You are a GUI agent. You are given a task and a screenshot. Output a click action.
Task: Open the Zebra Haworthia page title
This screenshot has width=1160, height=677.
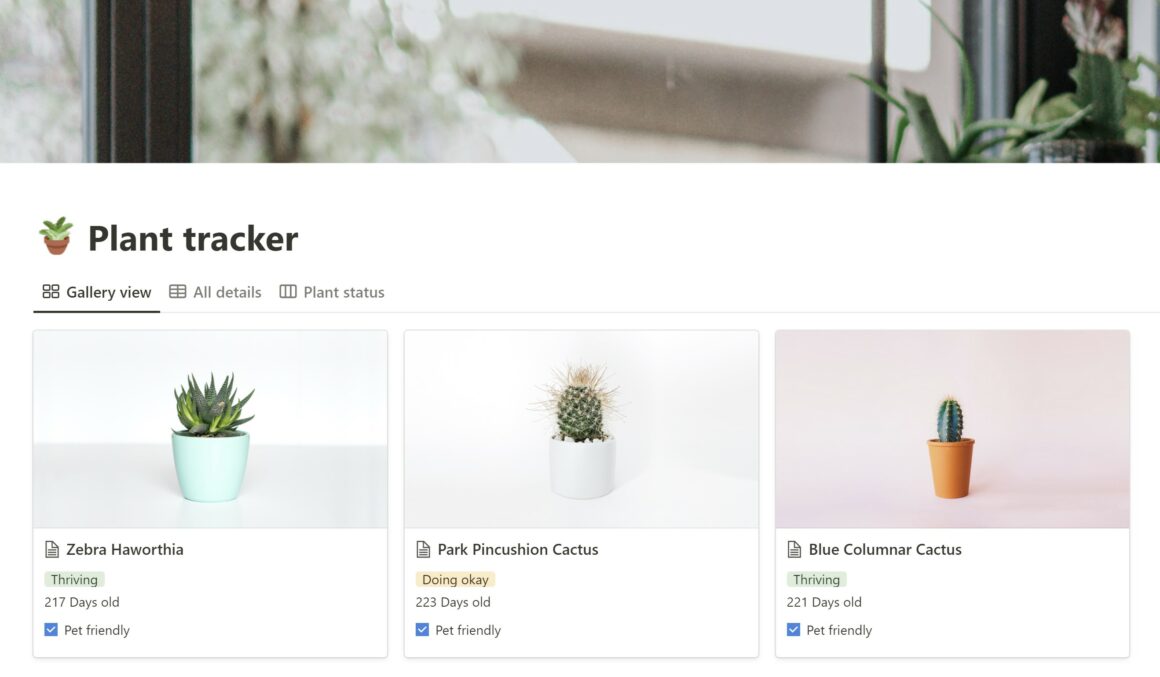click(124, 549)
